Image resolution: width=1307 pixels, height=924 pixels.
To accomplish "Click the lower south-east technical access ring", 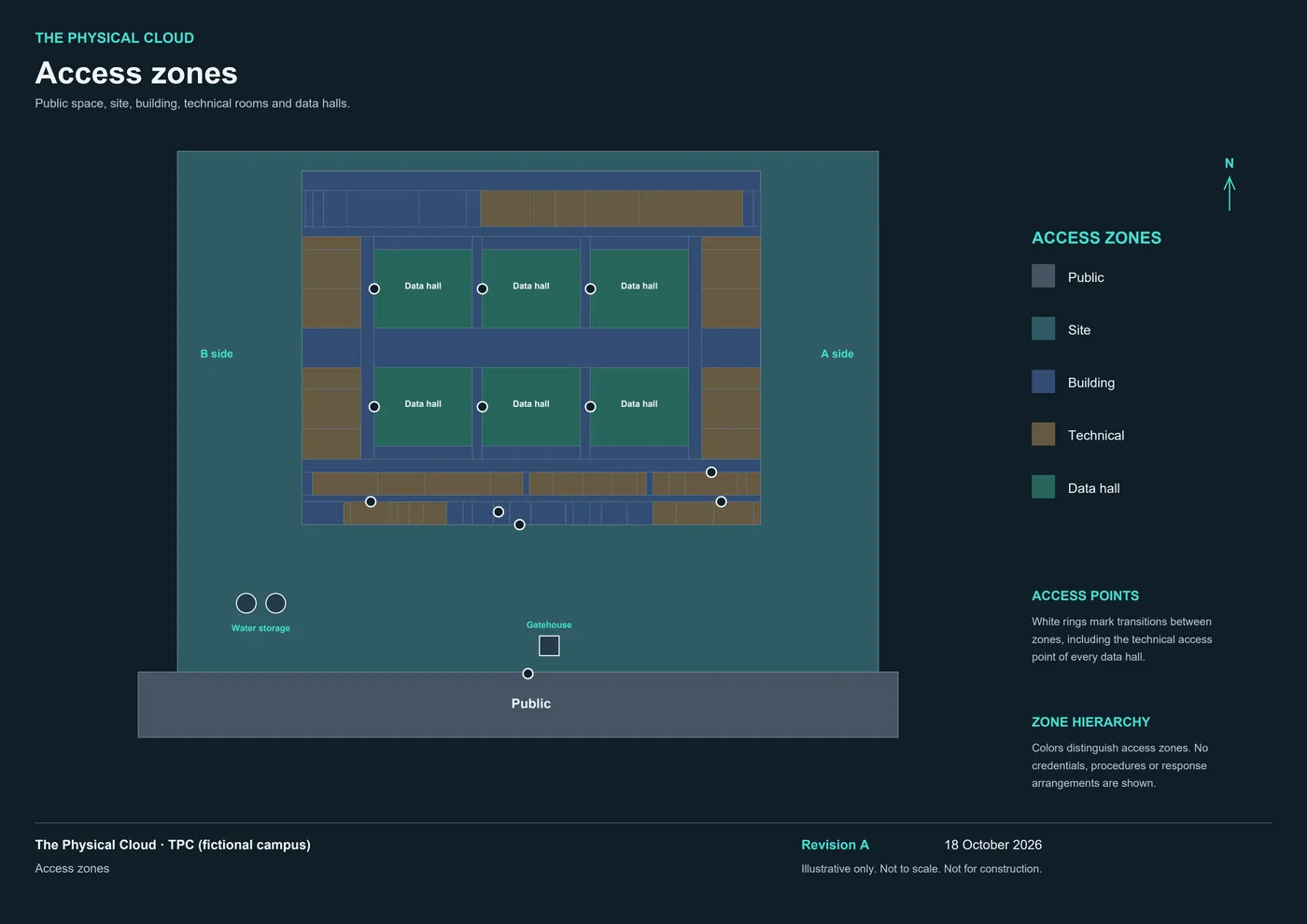I will (721, 502).
